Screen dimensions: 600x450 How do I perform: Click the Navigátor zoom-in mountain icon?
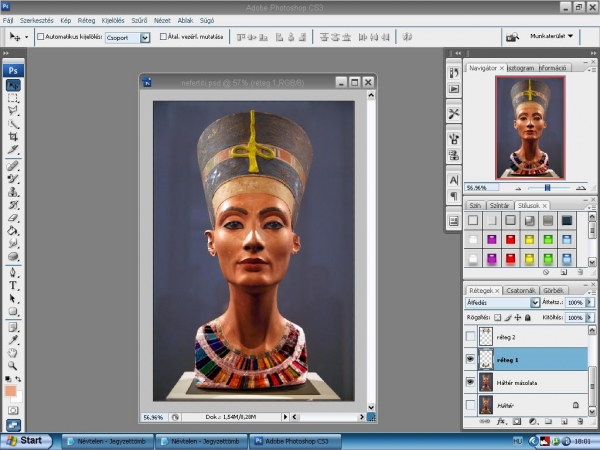[580, 188]
